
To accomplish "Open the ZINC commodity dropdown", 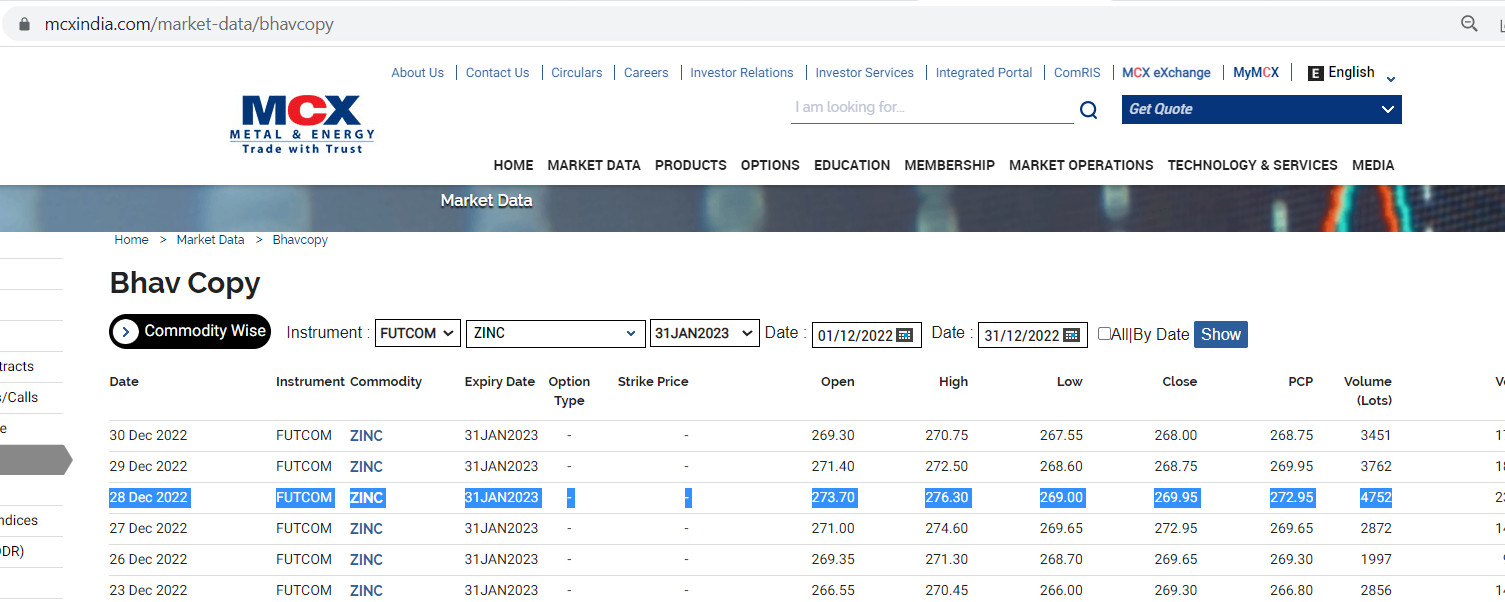I will pos(555,334).
